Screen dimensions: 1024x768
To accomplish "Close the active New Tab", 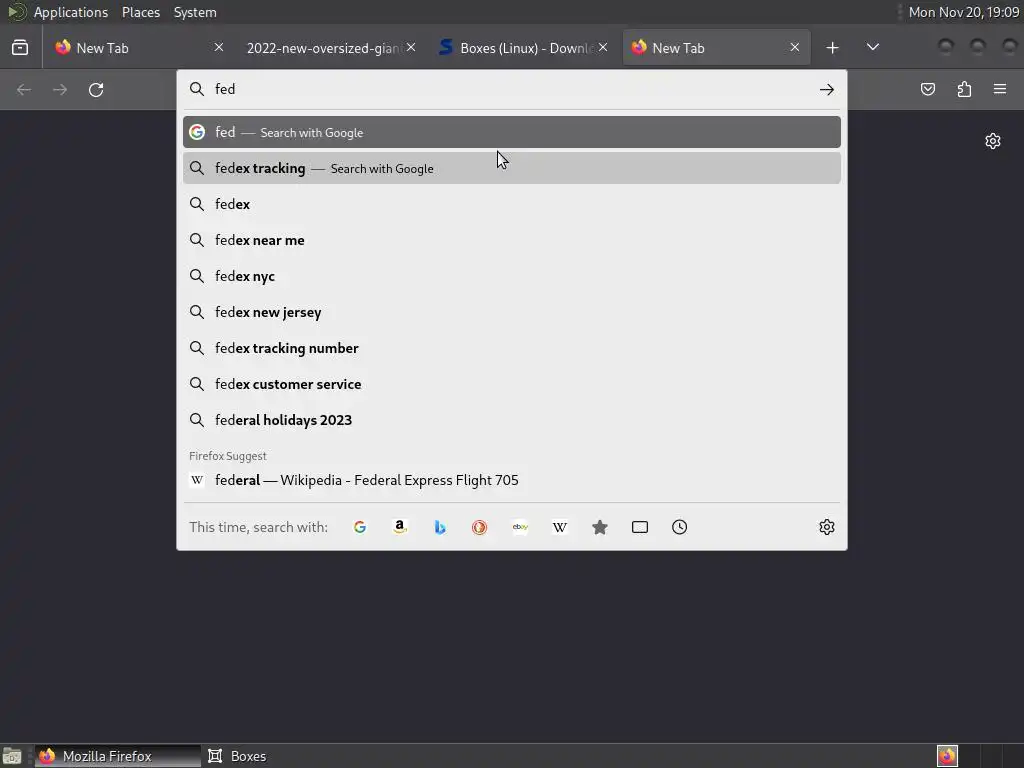I will coord(795,47).
